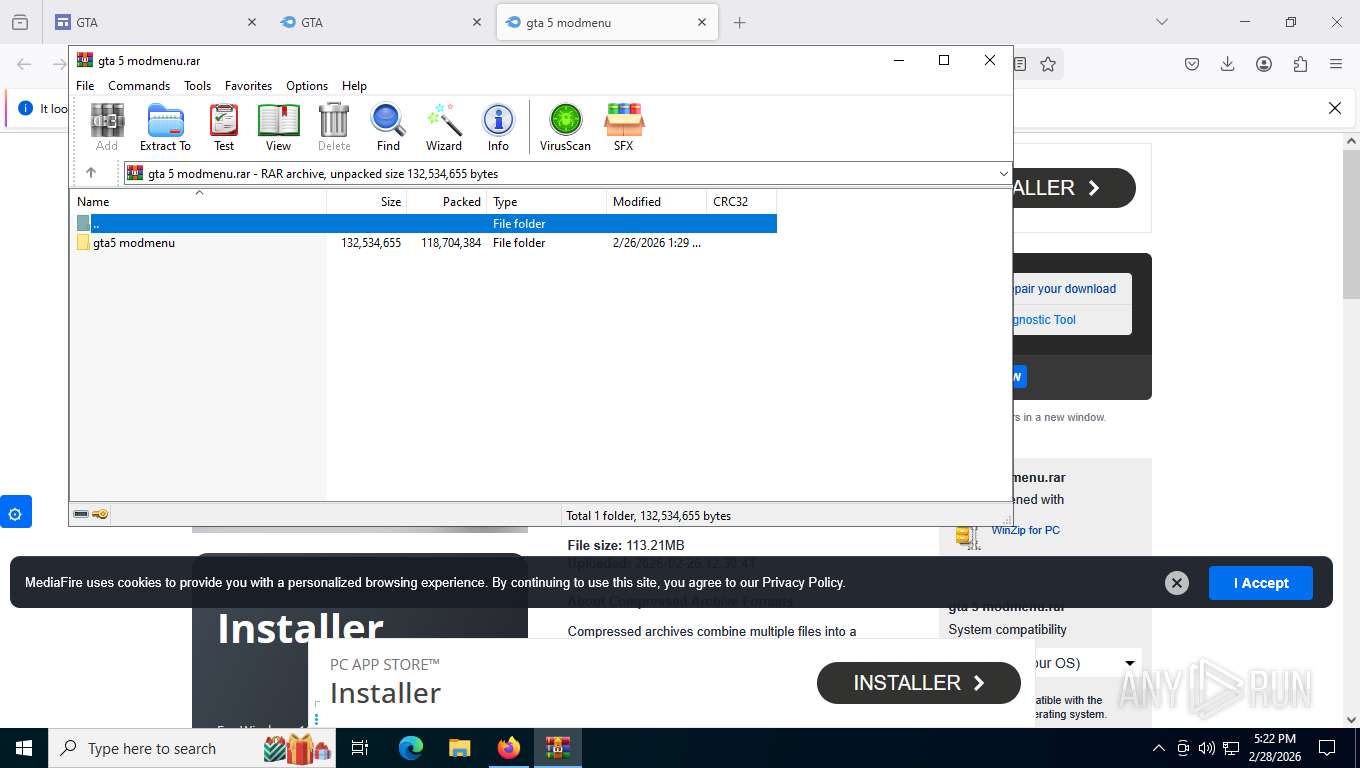Viewport: 1360px width, 768px height.
Task: Open archive Info icon
Action: (x=498, y=127)
